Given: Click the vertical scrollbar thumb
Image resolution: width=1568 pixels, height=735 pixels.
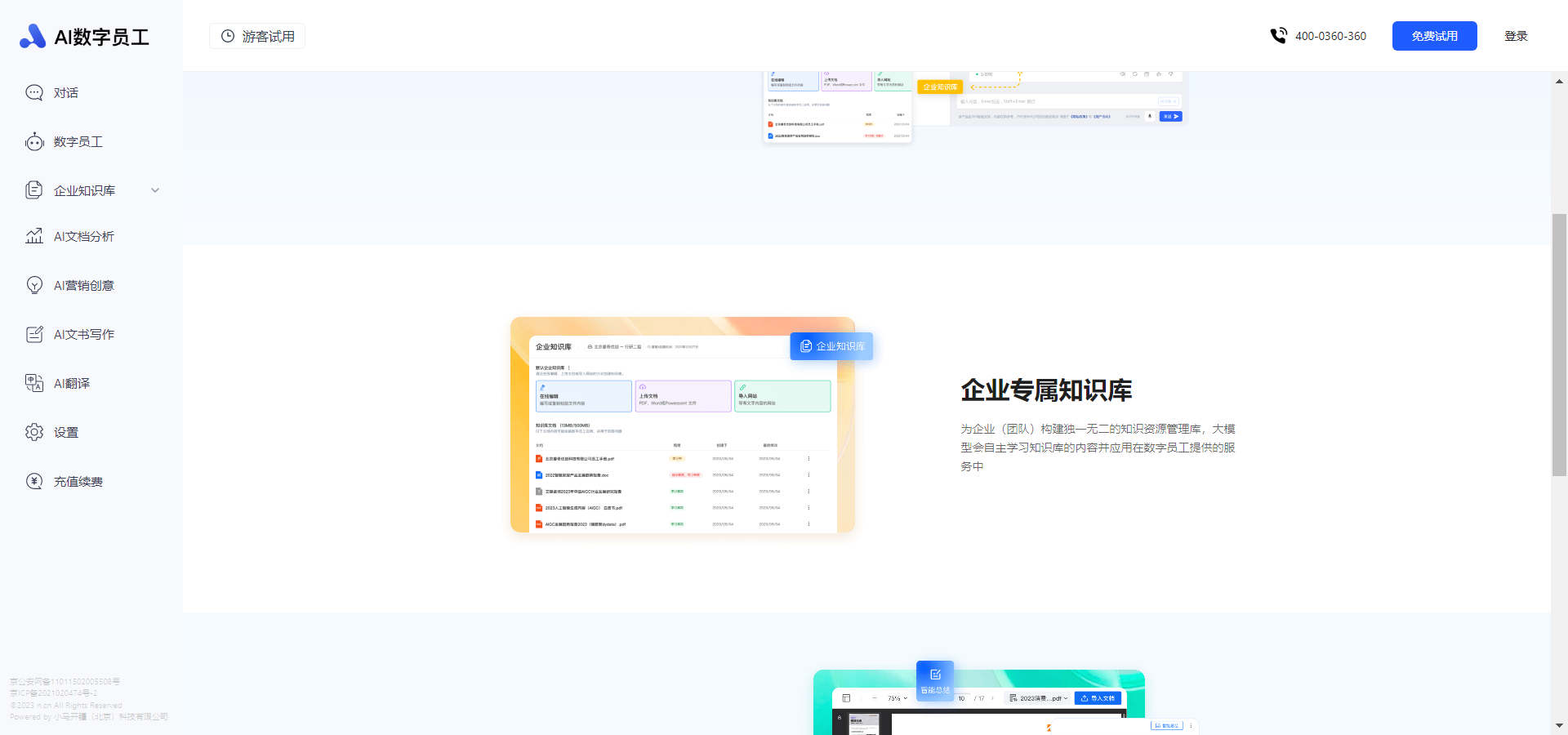Looking at the screenshot, I should point(1559,345).
